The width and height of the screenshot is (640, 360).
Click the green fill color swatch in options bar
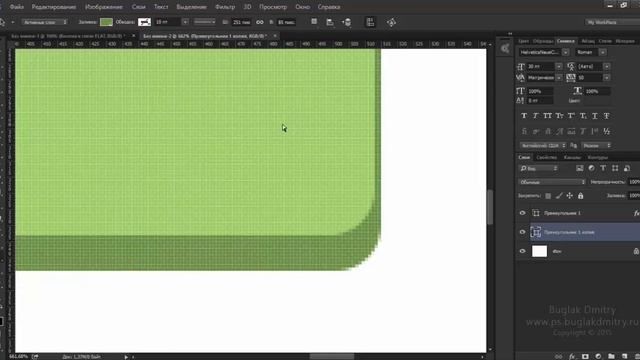click(106, 22)
